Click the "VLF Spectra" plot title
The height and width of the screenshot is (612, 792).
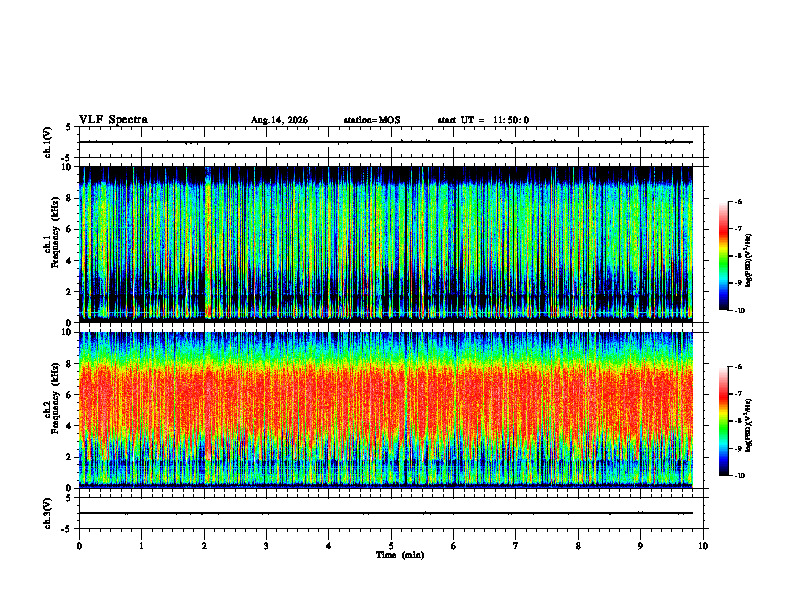(113, 120)
